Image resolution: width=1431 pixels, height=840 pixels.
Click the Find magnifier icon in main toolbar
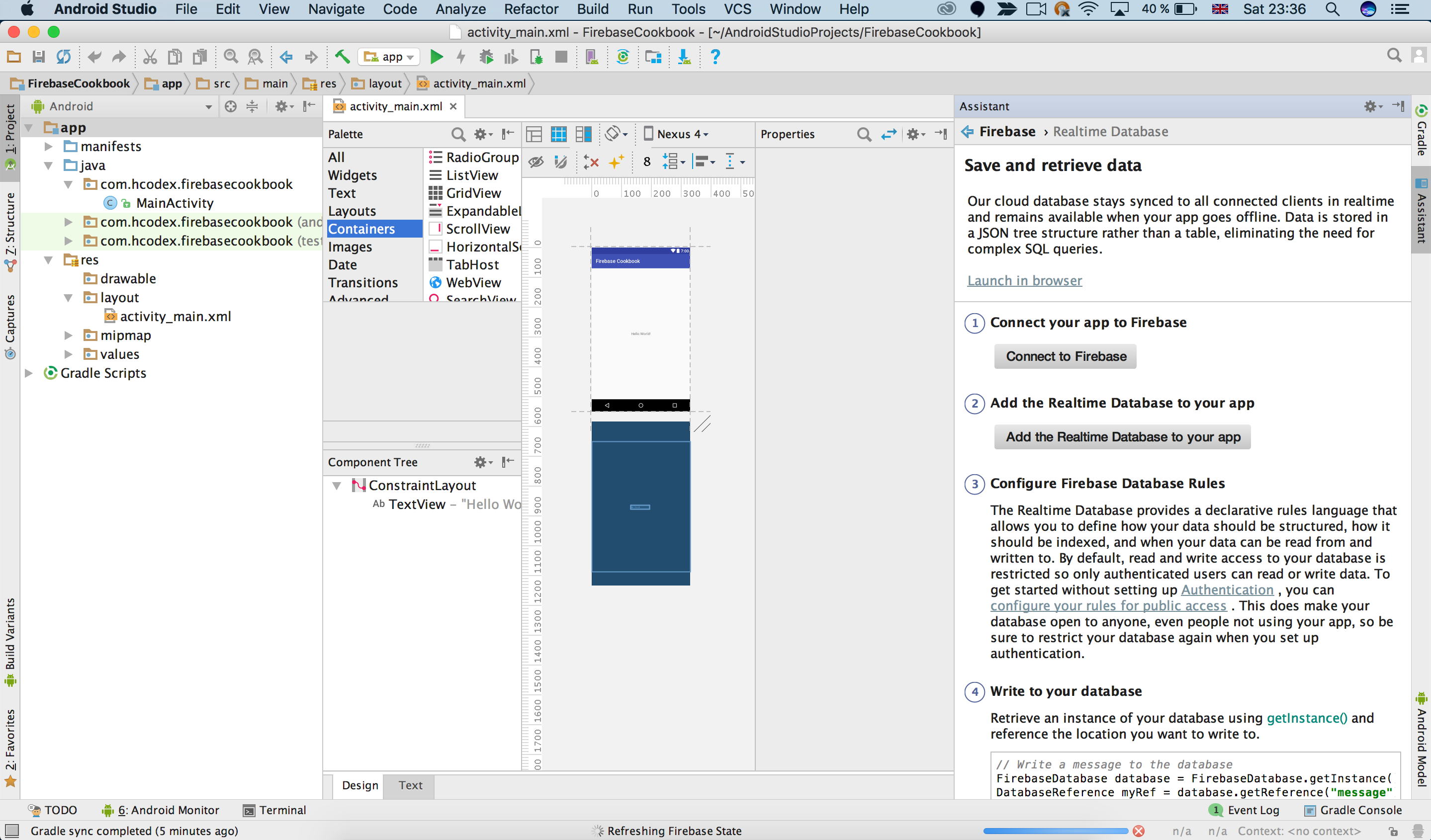pos(231,57)
